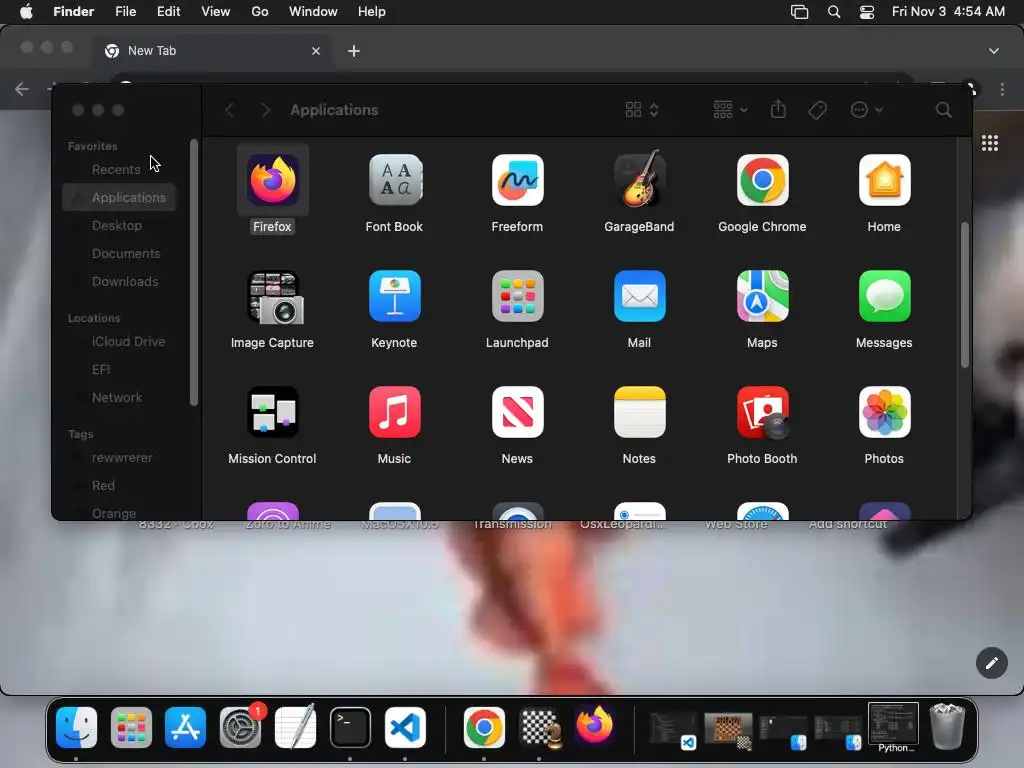Viewport: 1024px width, 768px height.
Task: Click Finder's back navigation arrow
Action: 229,110
